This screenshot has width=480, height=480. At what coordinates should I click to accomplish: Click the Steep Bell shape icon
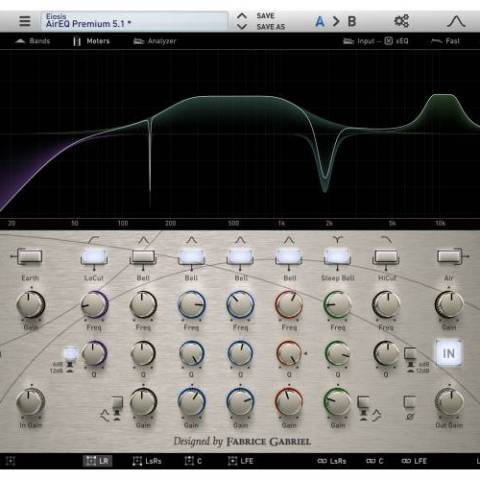[337, 239]
